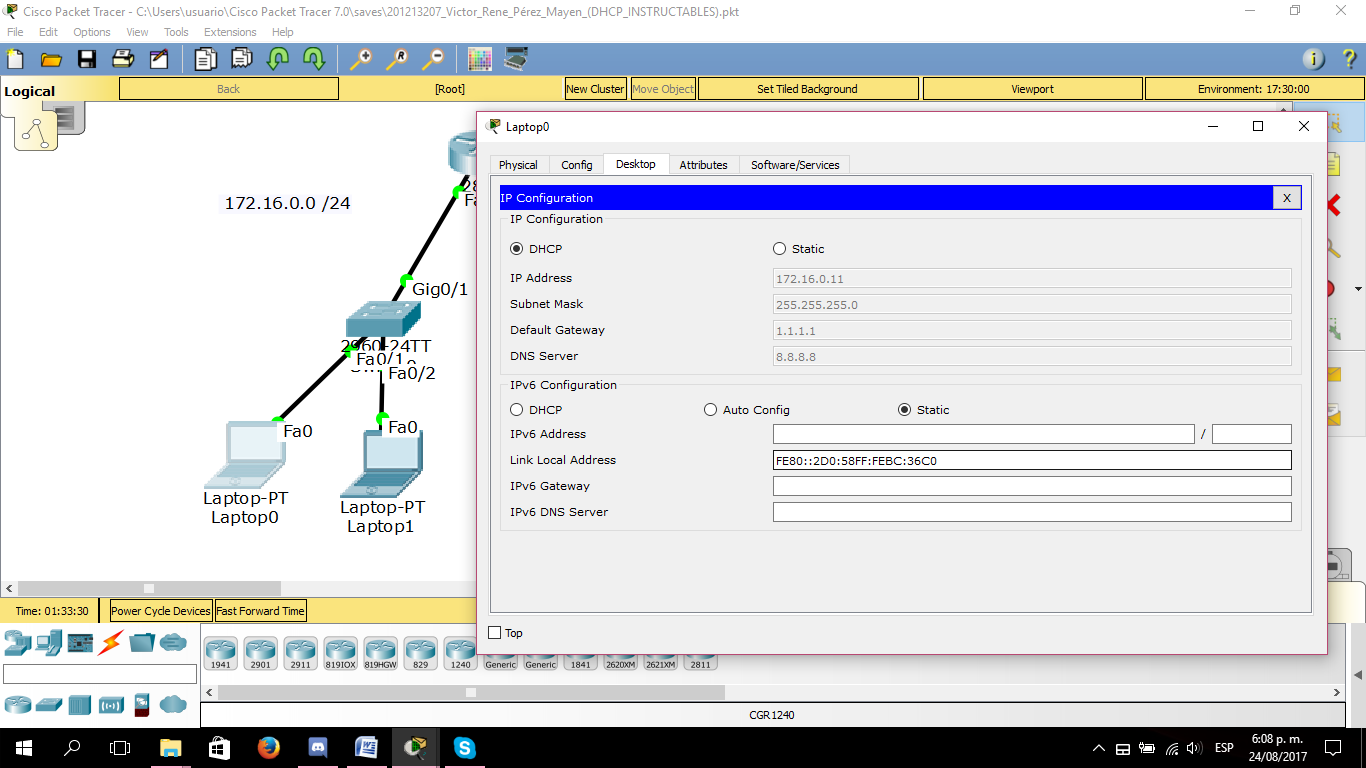Open the Extensions menu
Image resolution: width=1366 pixels, height=768 pixels.
(230, 31)
